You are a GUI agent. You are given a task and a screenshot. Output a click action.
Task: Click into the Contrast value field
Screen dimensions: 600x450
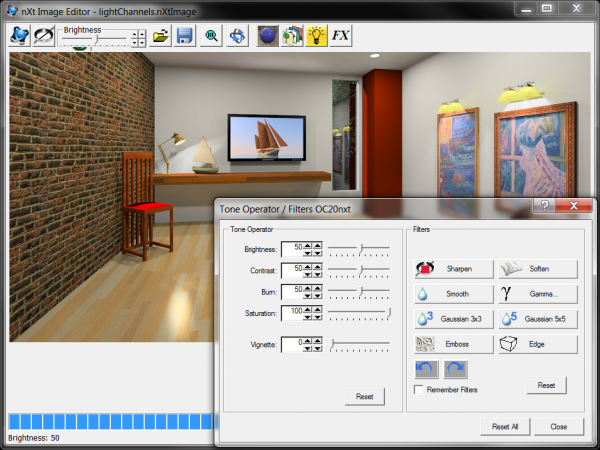(x=292, y=270)
